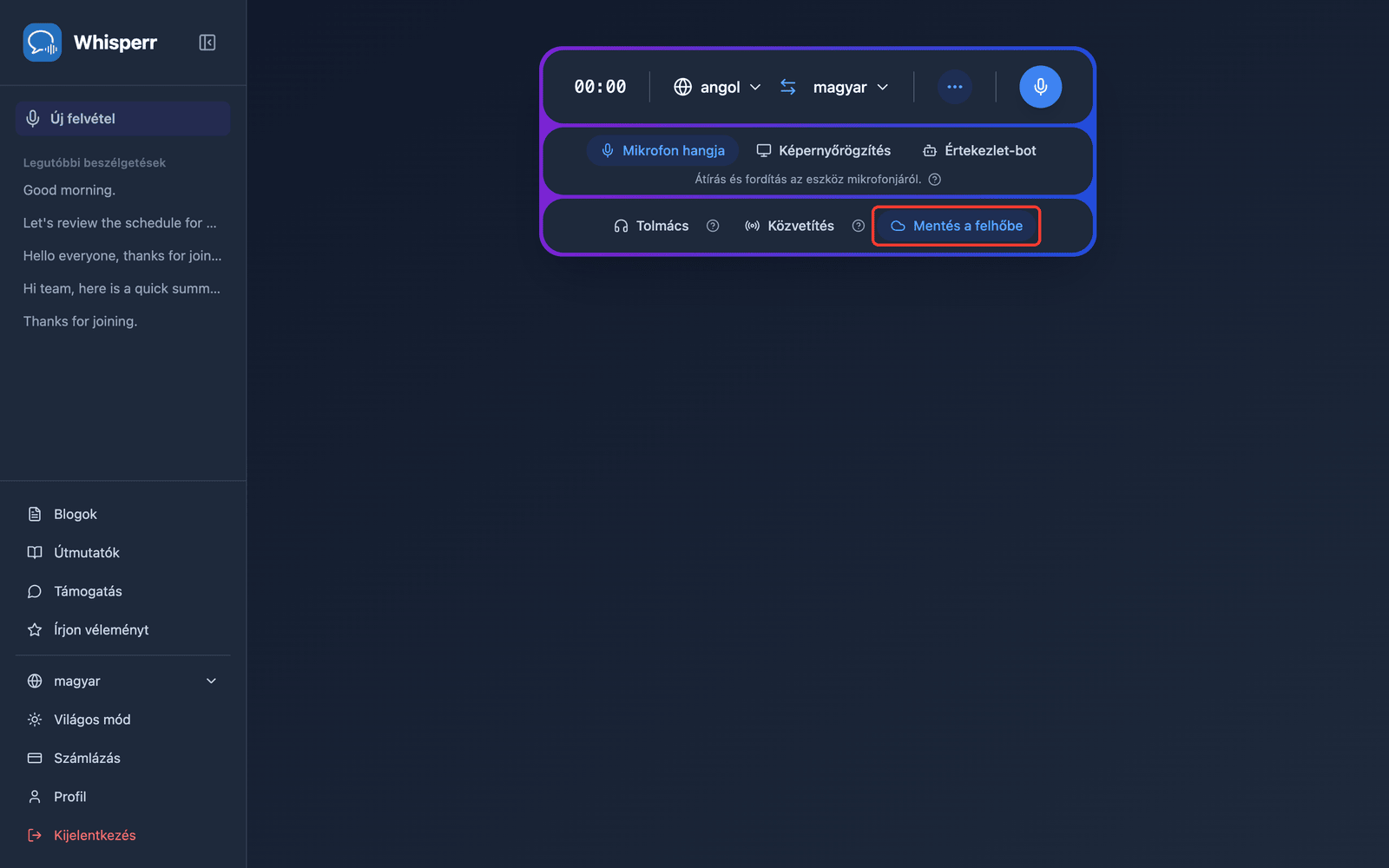This screenshot has height=868, width=1389.
Task: Open 'Let's review the schedule for ...' conversation
Action: pyautogui.click(x=120, y=223)
